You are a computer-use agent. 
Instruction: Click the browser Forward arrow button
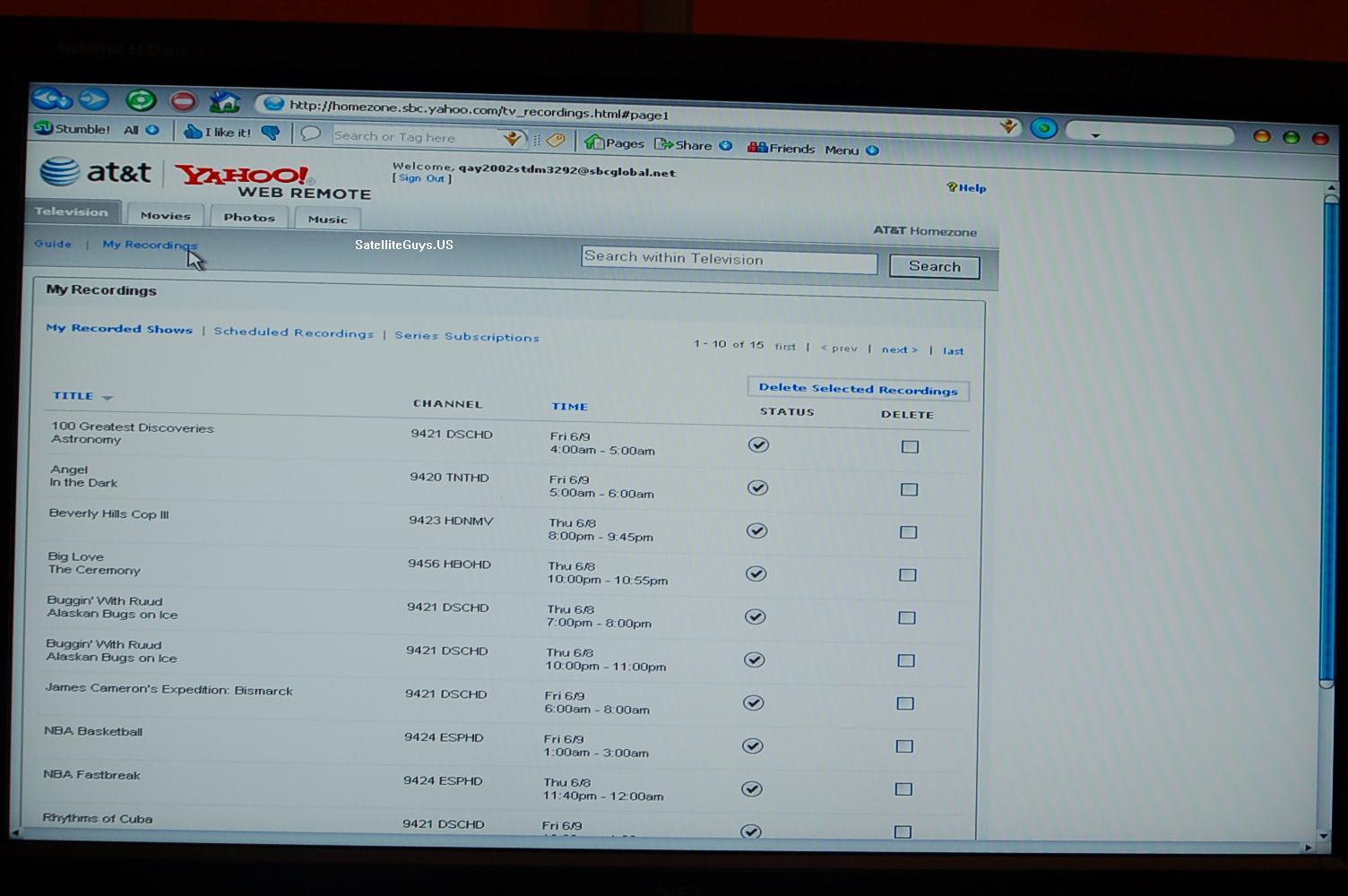pos(94,99)
